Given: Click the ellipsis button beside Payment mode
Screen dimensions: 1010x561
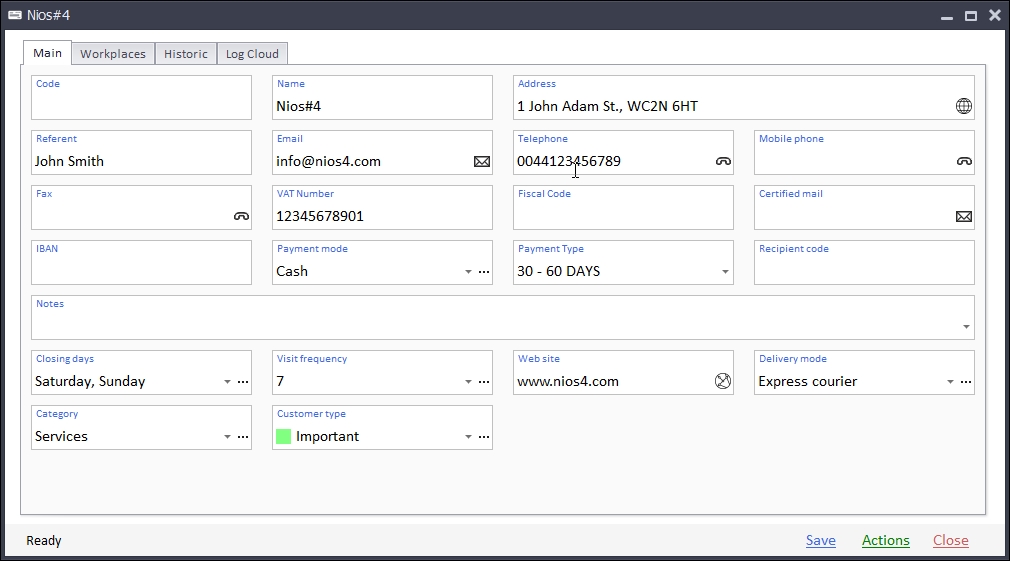Looking at the screenshot, I should coord(484,271).
